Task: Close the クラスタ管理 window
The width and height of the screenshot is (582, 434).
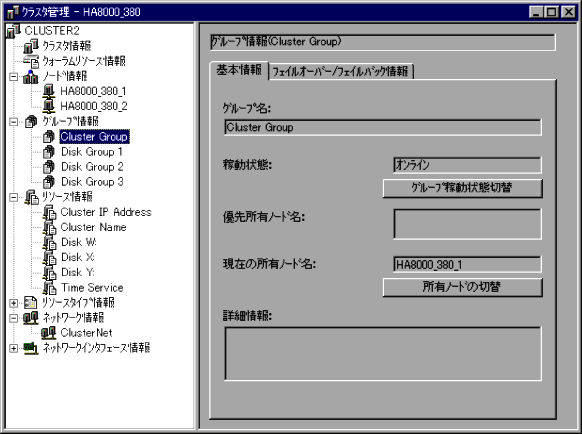Action: (x=568, y=12)
